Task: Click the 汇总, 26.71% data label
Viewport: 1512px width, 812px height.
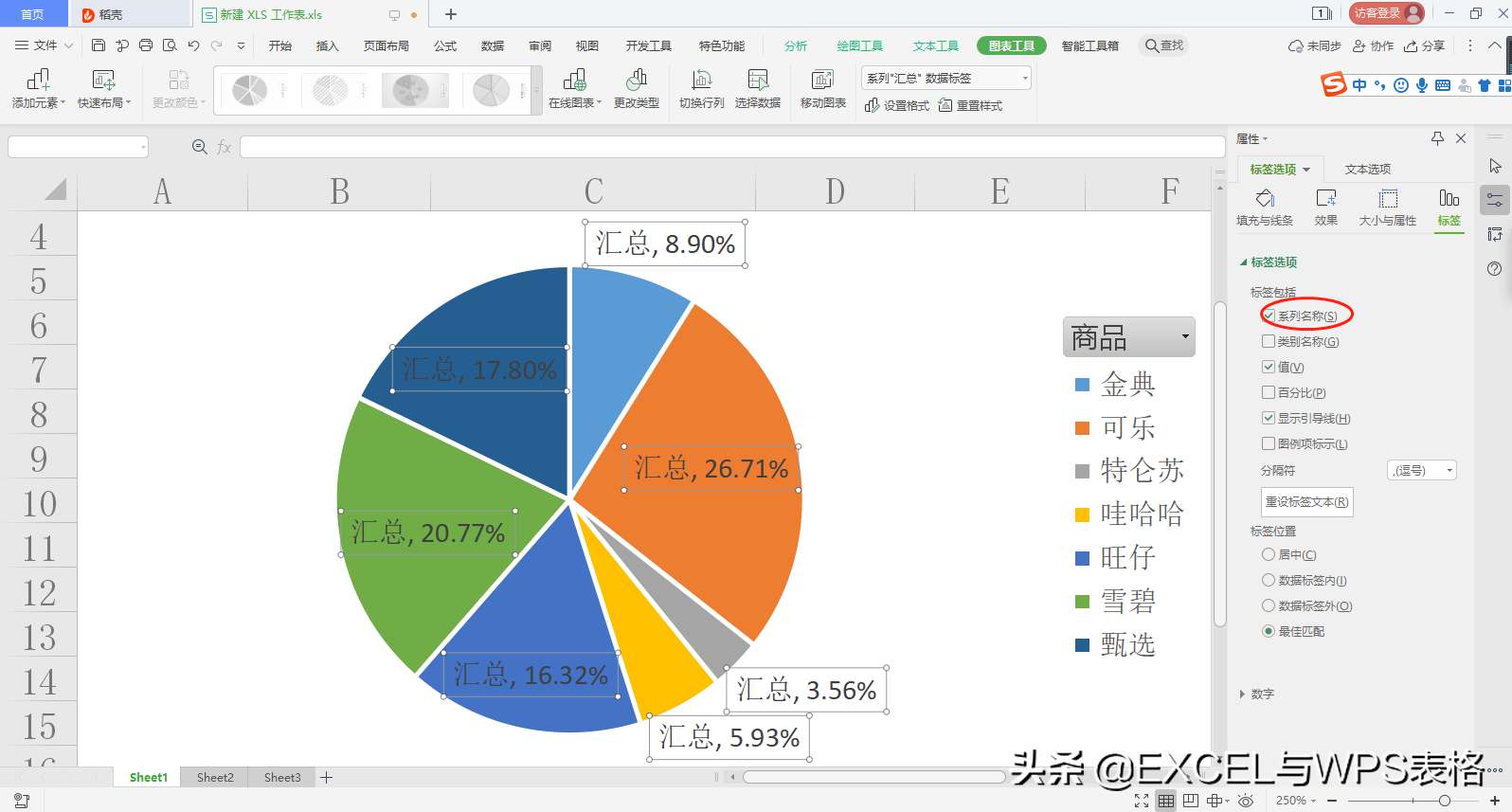Action: click(711, 468)
